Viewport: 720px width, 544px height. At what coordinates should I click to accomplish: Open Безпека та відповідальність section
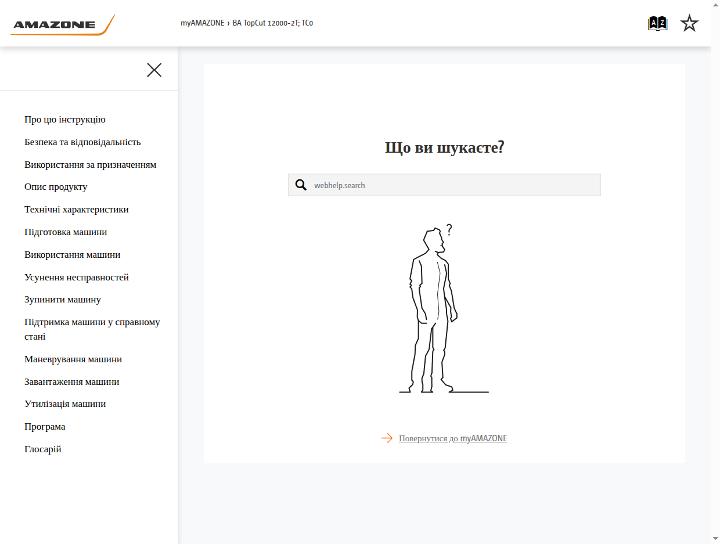click(83, 142)
